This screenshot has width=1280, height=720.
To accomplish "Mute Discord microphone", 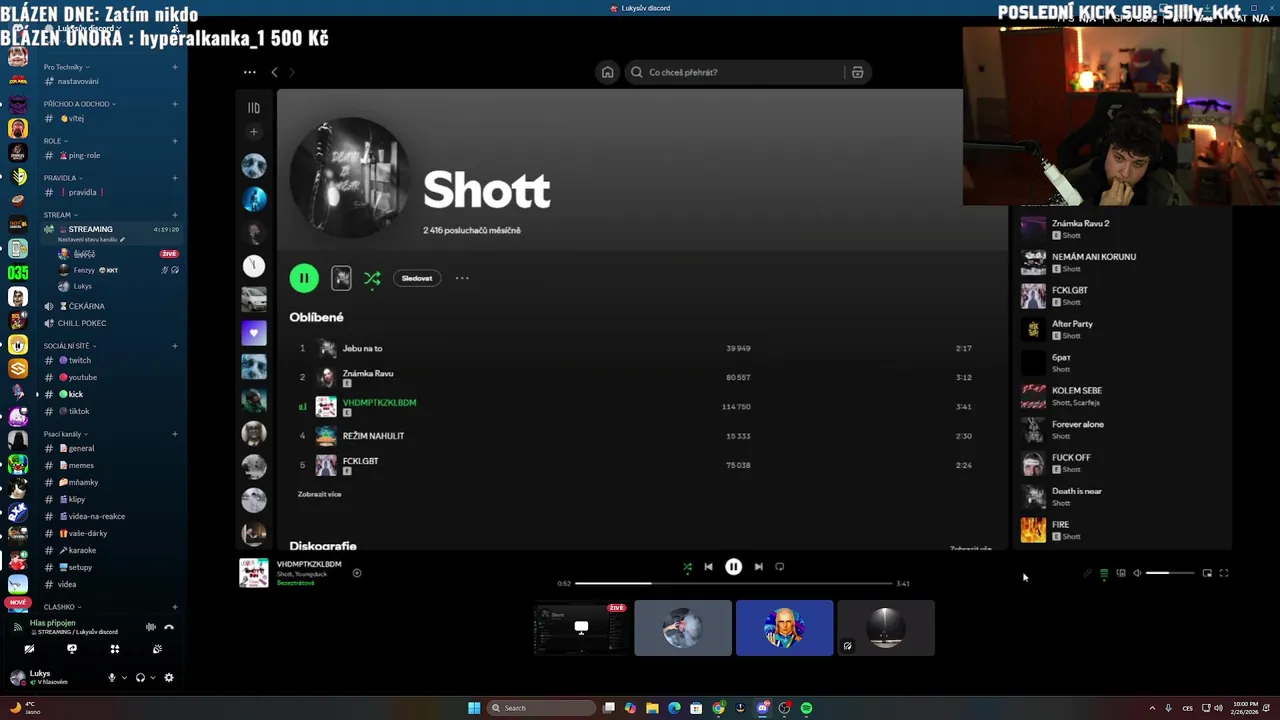I will (x=112, y=678).
